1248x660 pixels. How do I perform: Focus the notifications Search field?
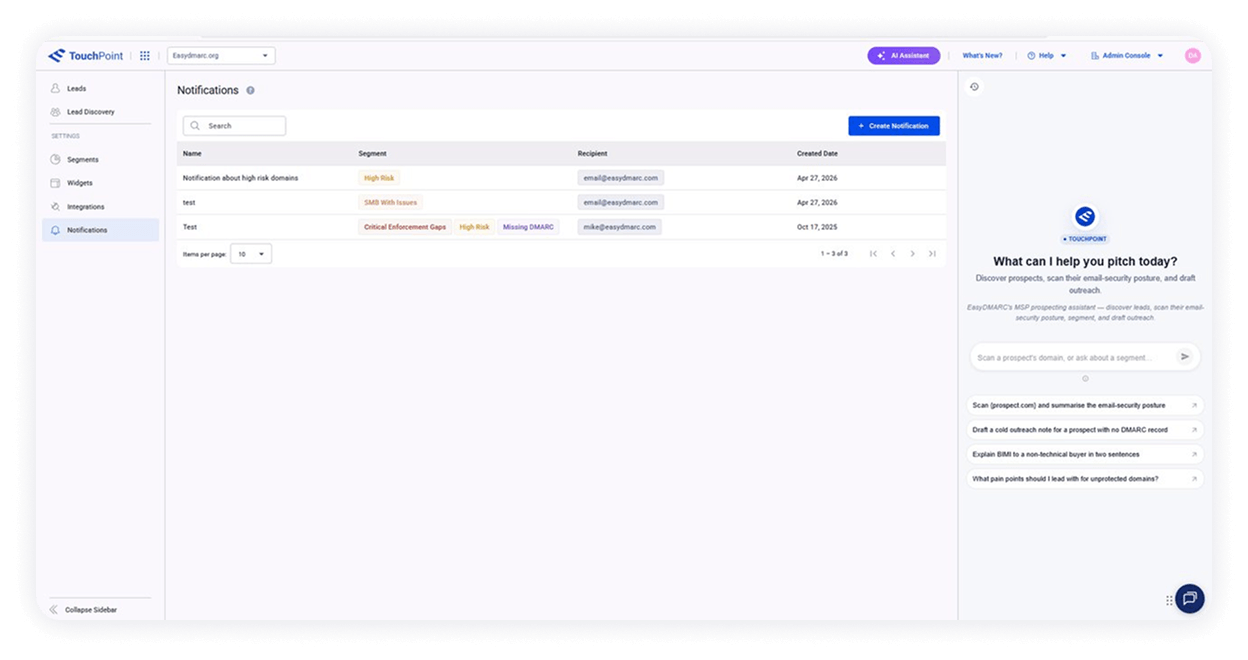234,126
